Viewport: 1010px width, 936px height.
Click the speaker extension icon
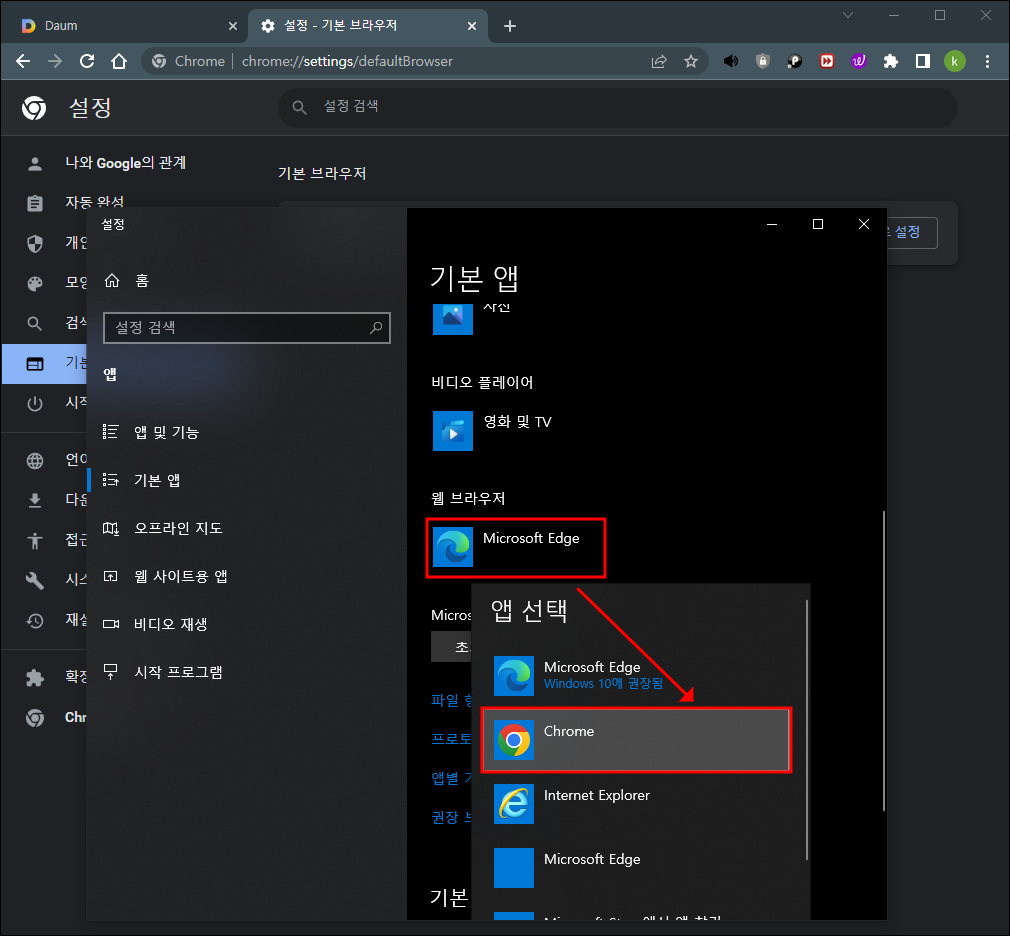730,61
